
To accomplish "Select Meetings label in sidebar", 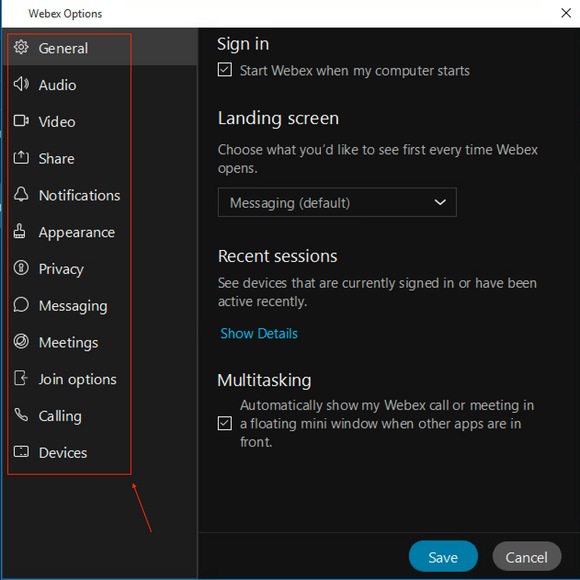I will coord(68,343).
